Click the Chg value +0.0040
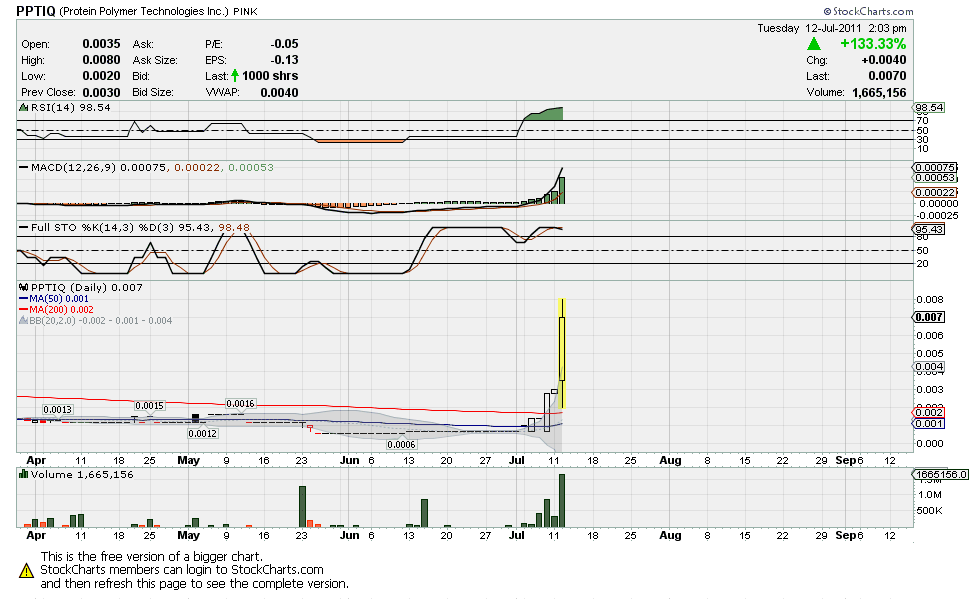The image size is (975, 600). (x=884, y=60)
